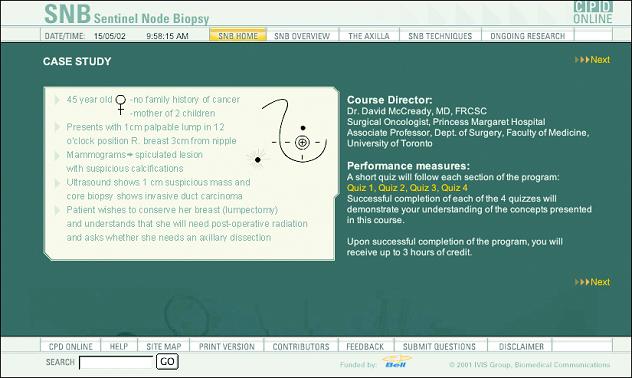Screen dimensions: 632x378
Task: Select the SNB Home tab
Action: (238, 35)
